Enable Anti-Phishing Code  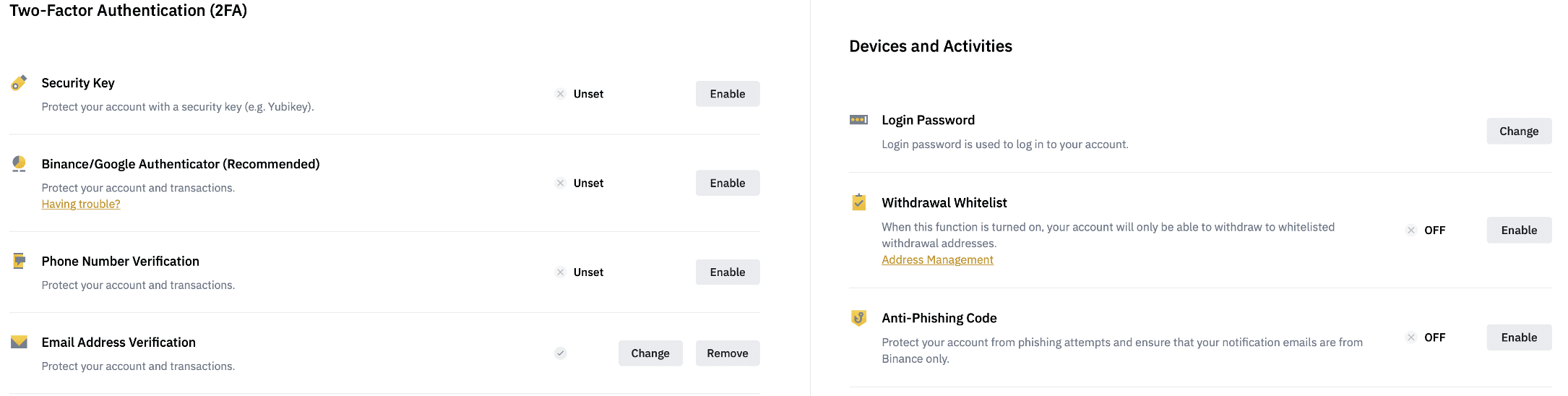[1519, 337]
